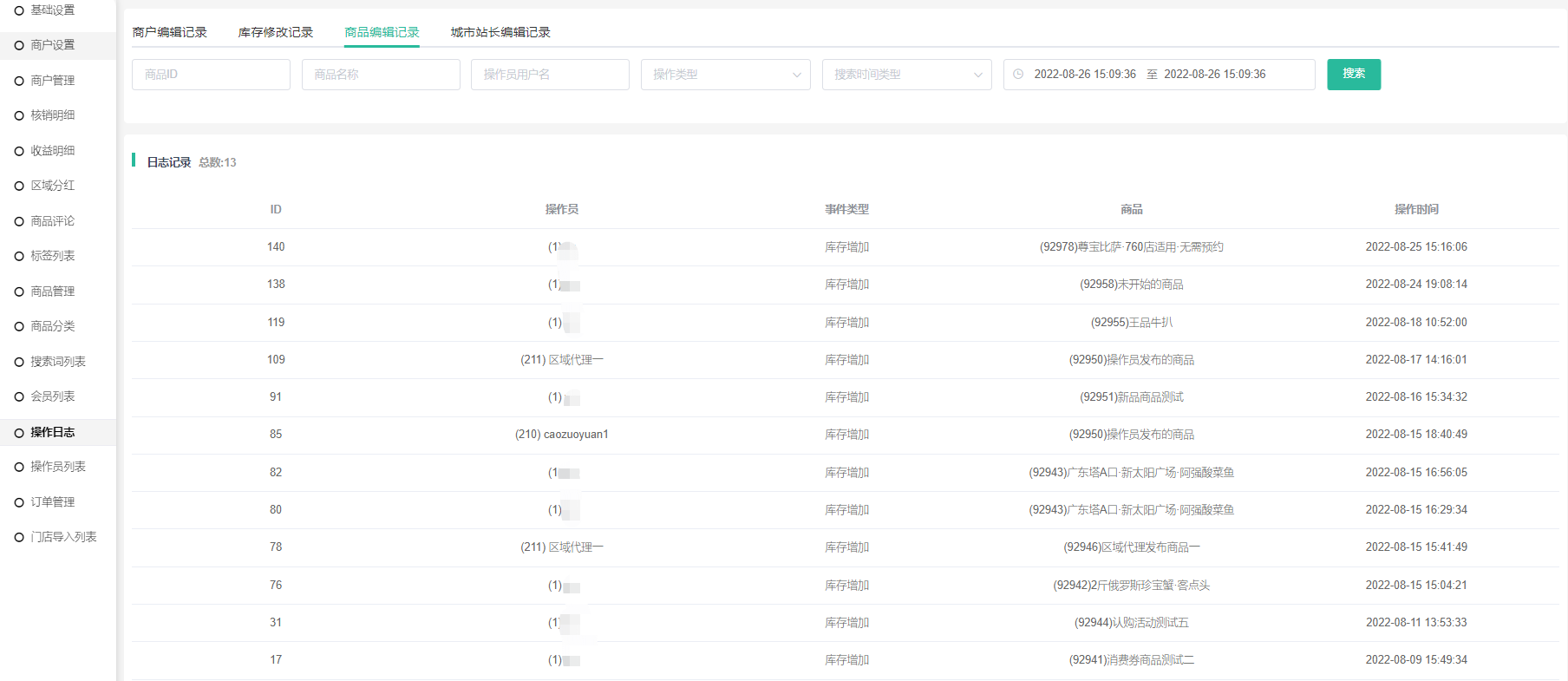Open the 操作类型 dropdown
This screenshot has height=681, width=1568.
(725, 75)
